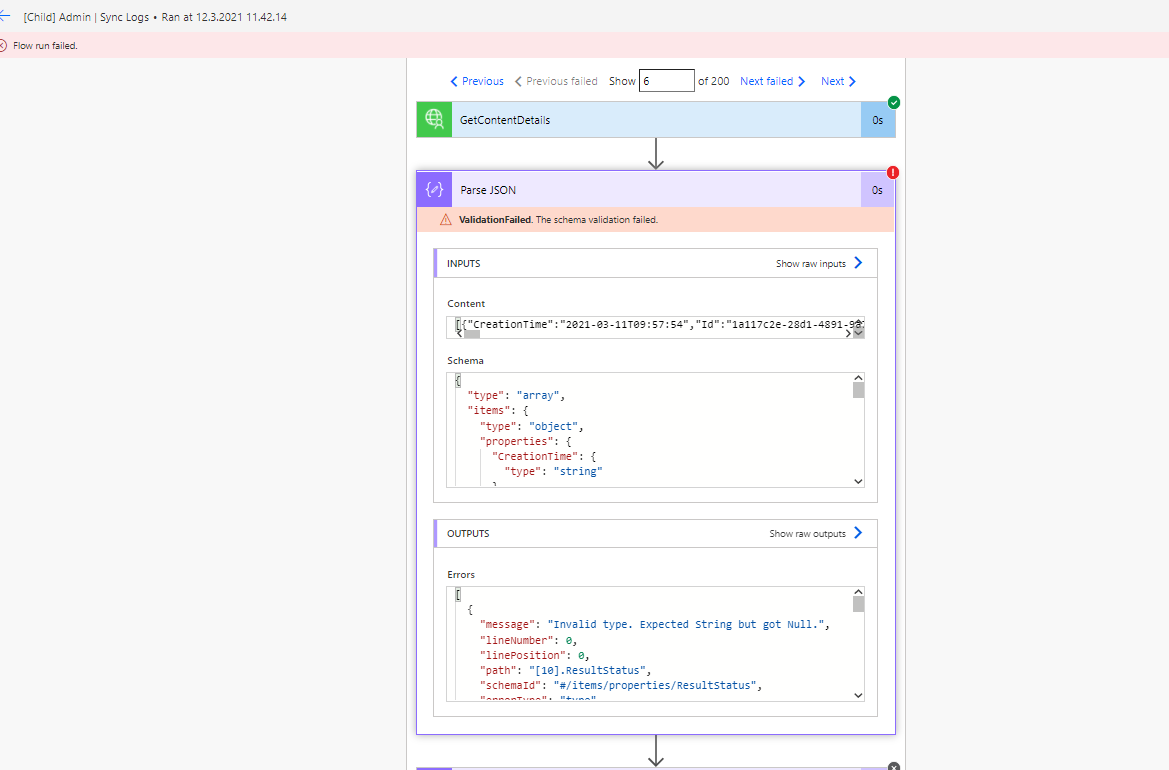
Task: Open Show raw inputs
Action: point(813,263)
